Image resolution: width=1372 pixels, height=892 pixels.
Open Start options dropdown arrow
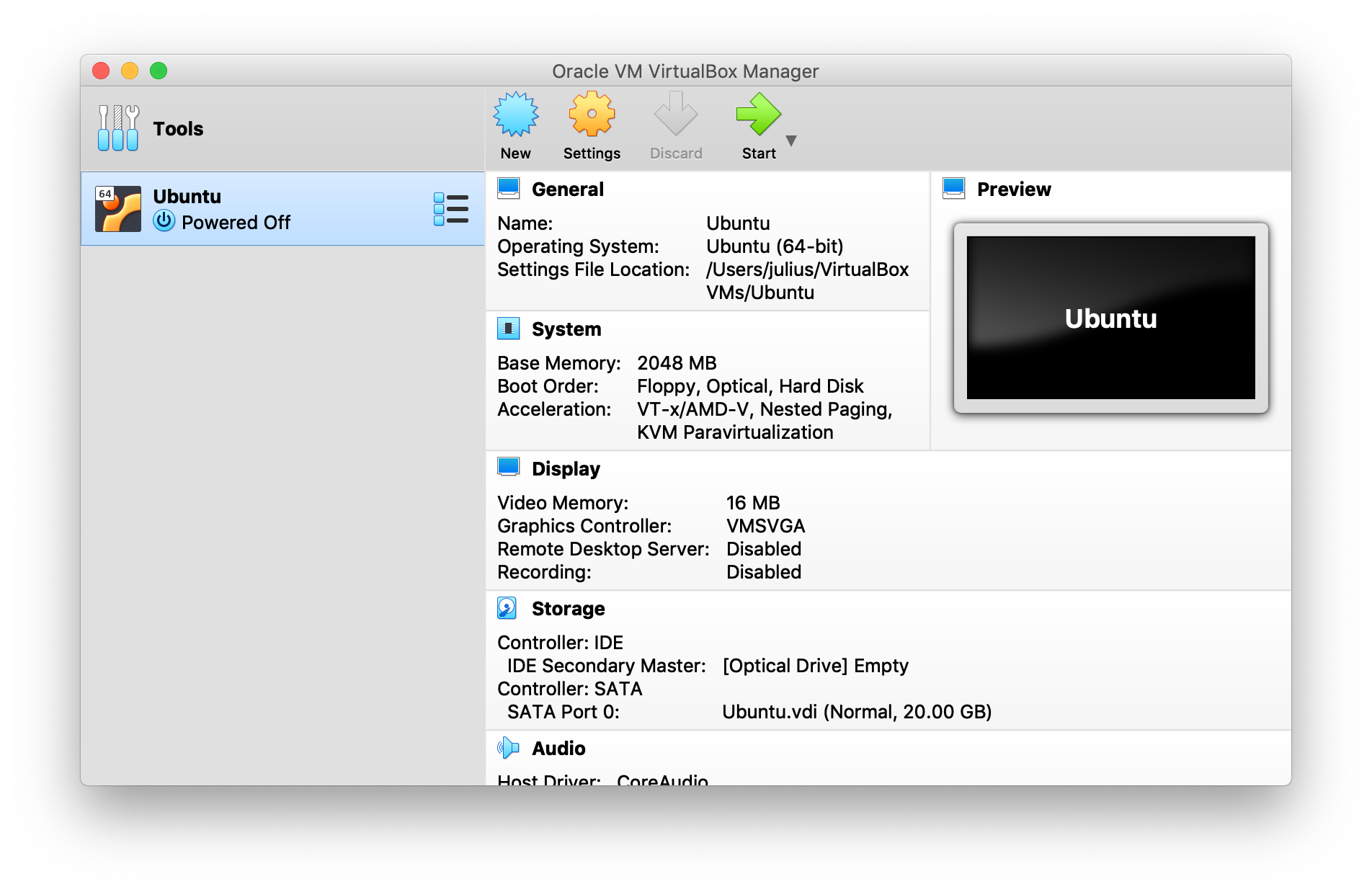[x=791, y=141]
